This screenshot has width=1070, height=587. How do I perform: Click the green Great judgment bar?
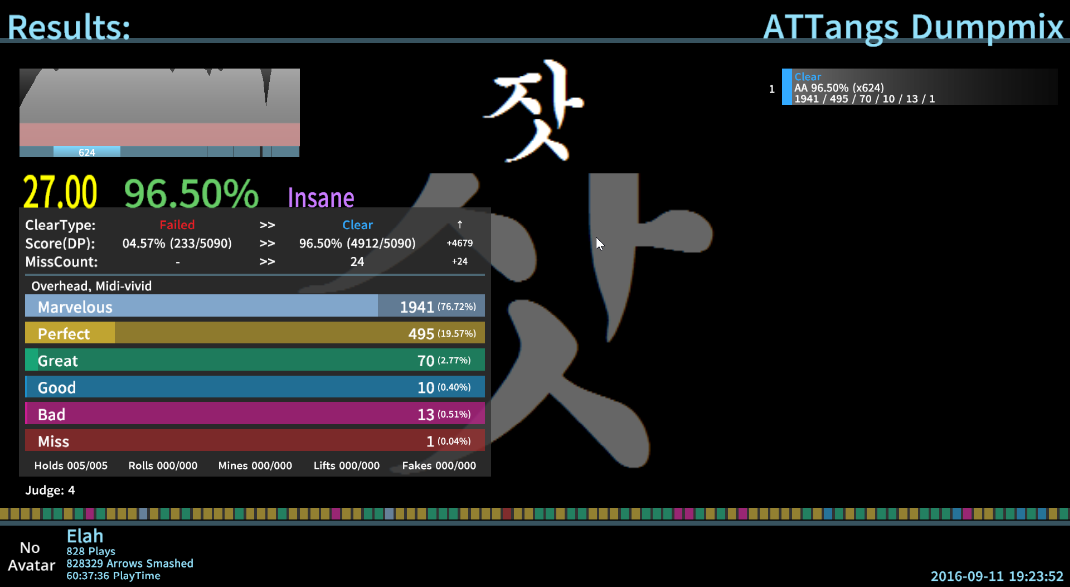[x=254, y=361]
